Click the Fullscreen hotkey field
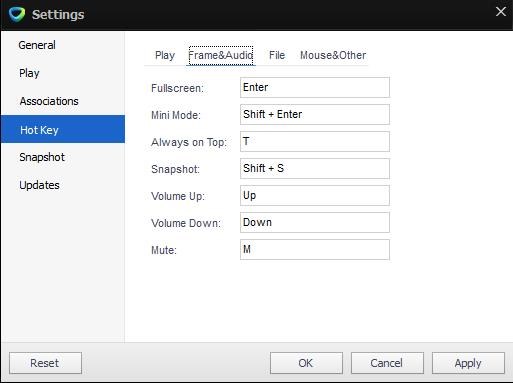This screenshot has width=513, height=383. coord(315,87)
